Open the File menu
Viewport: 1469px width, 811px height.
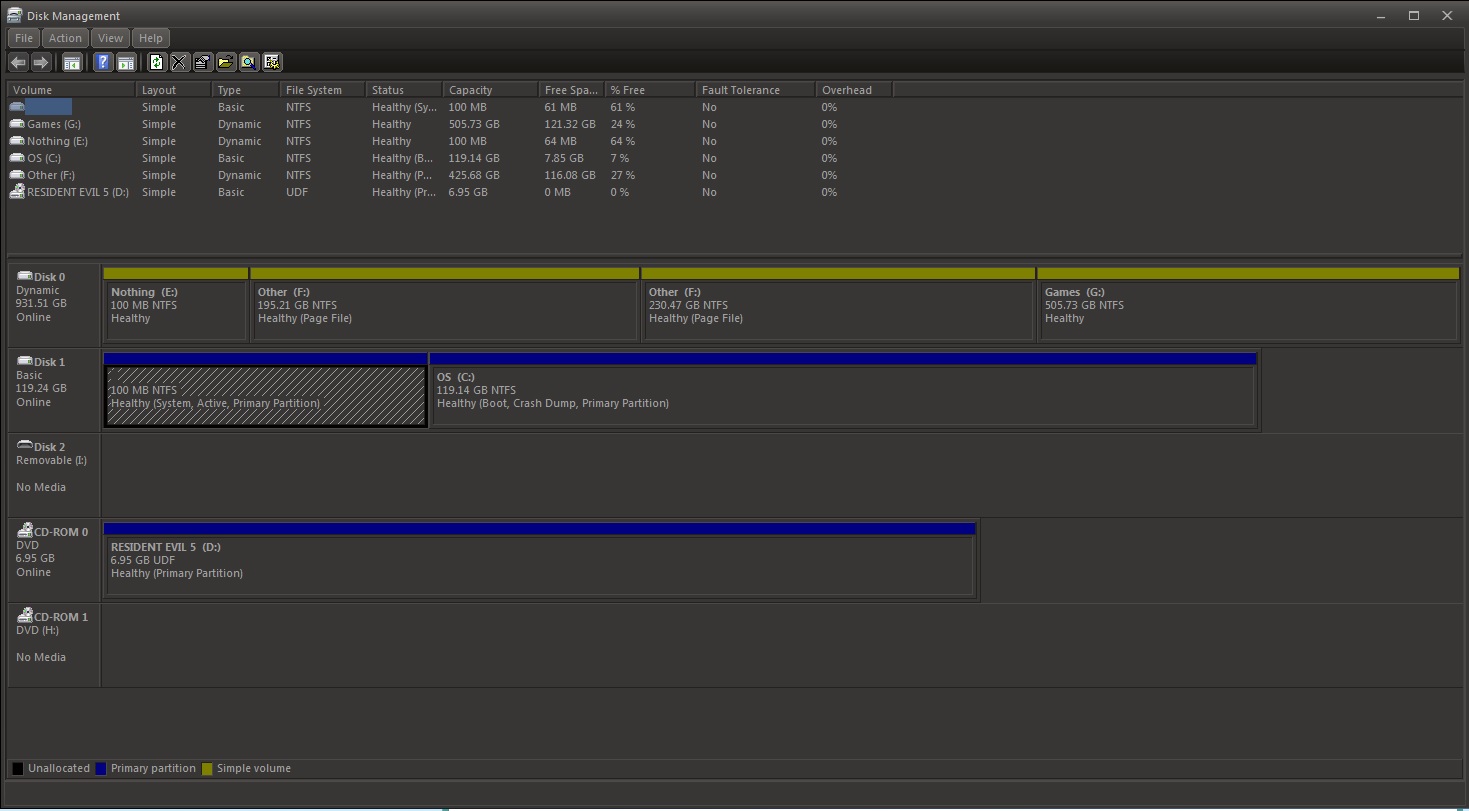click(x=24, y=38)
